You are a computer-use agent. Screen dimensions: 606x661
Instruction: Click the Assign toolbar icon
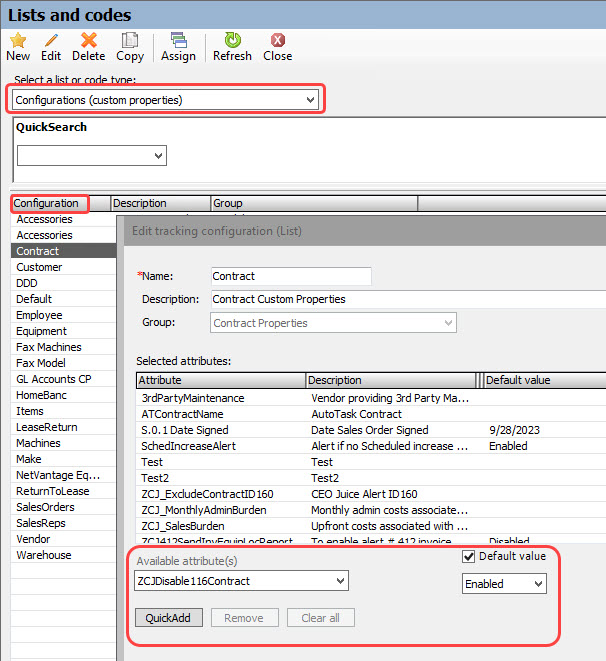(x=179, y=40)
